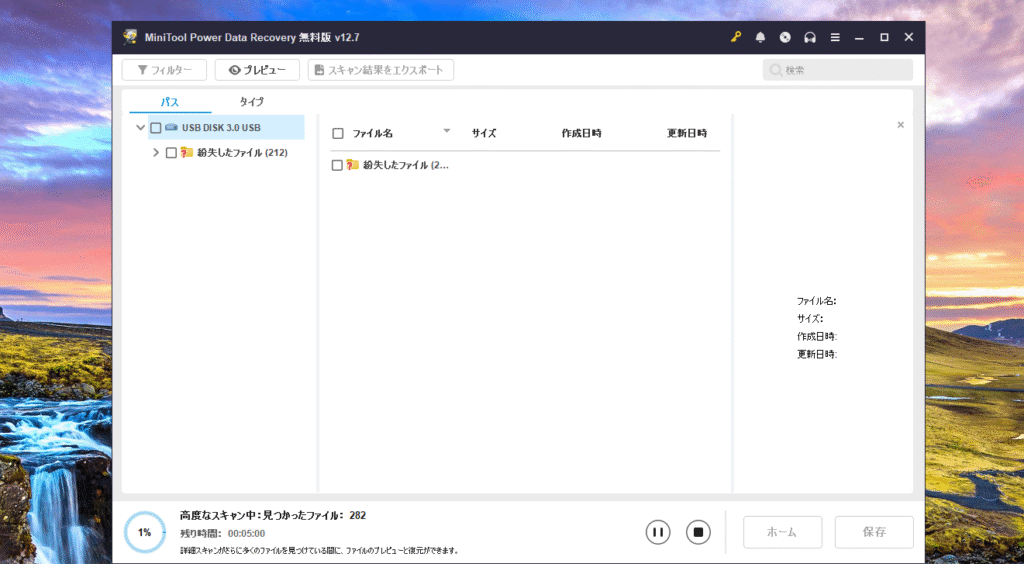The width and height of the screenshot is (1024, 564).
Task: Stop the running scan
Action: tap(698, 532)
